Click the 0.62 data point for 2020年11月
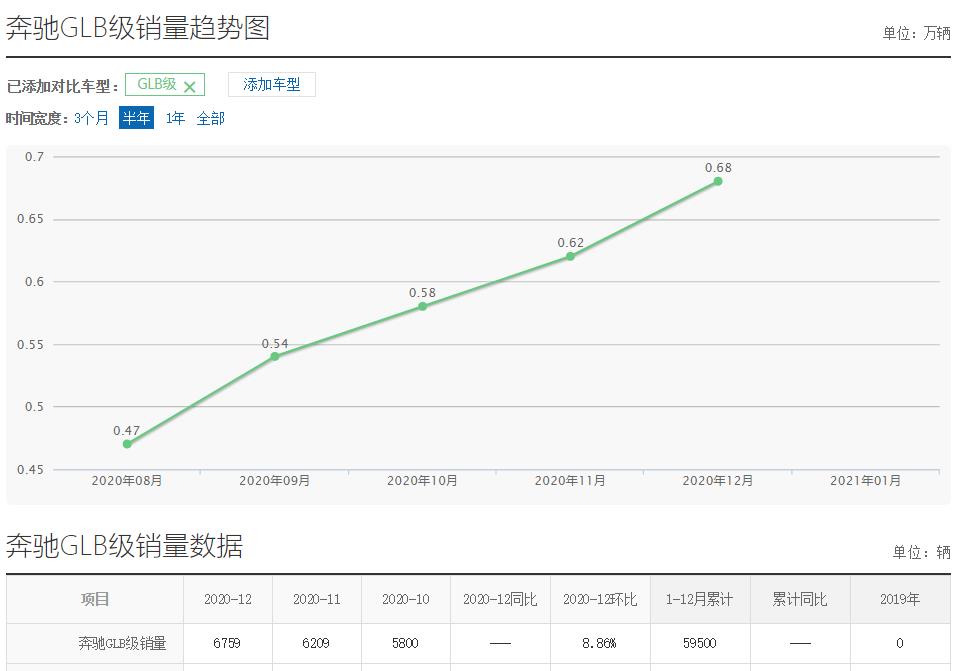The image size is (956, 671). (x=570, y=256)
